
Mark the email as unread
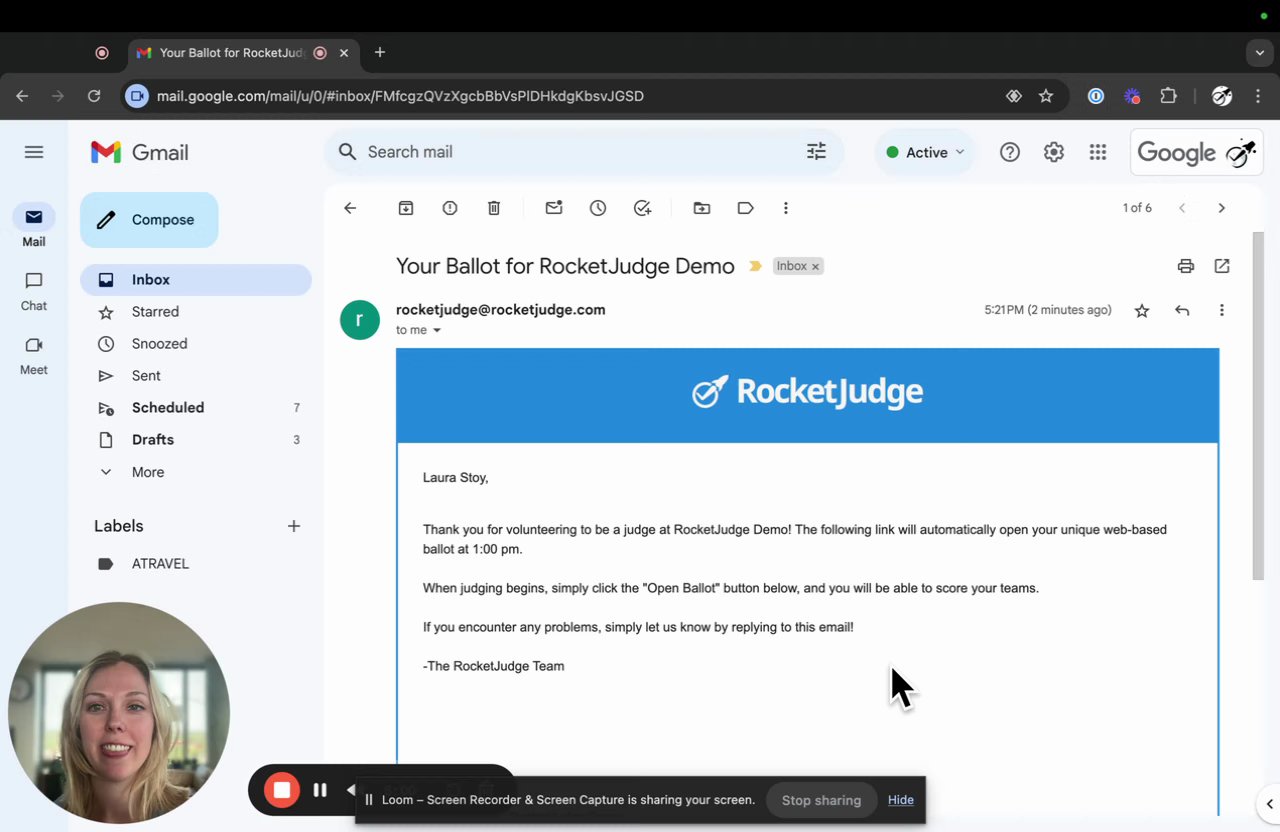click(x=554, y=208)
